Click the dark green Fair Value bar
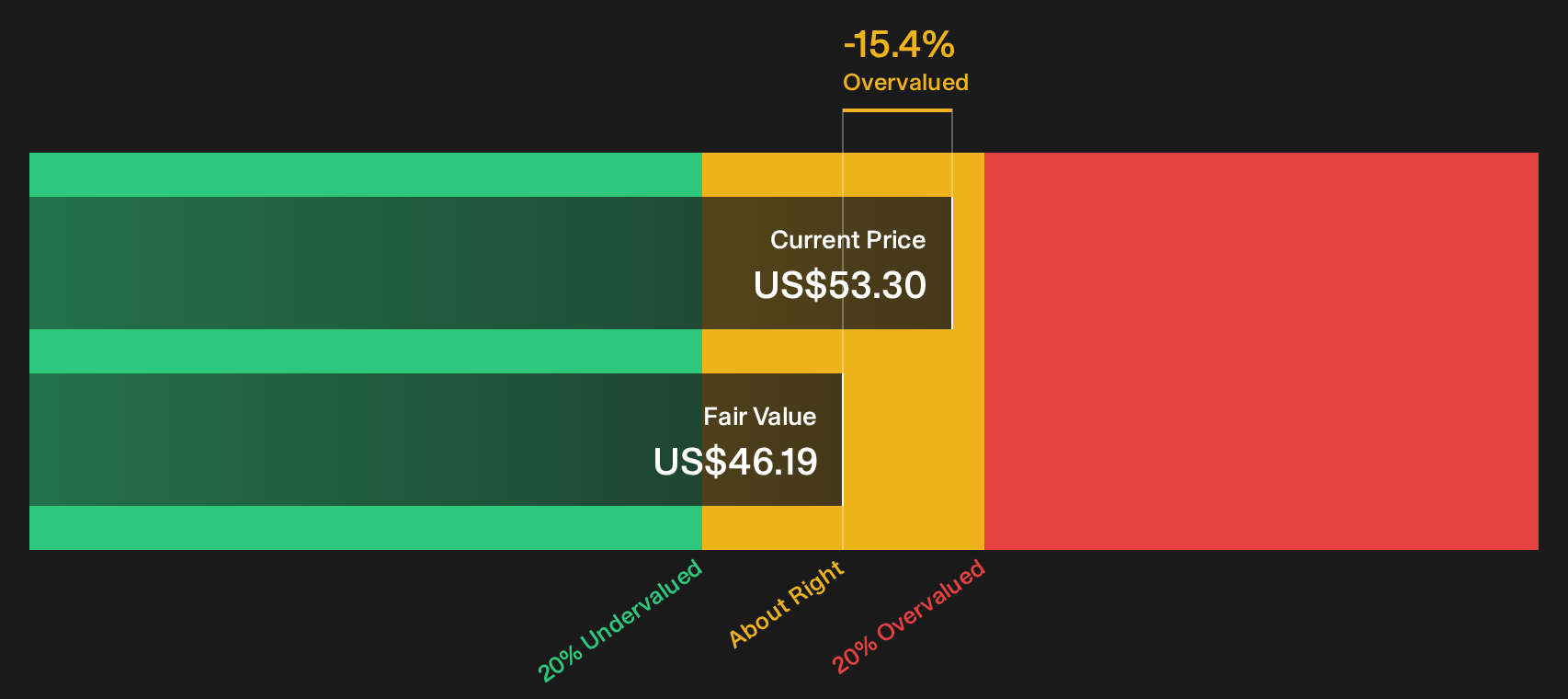Screen dimensions: 1568x699 click(436, 440)
